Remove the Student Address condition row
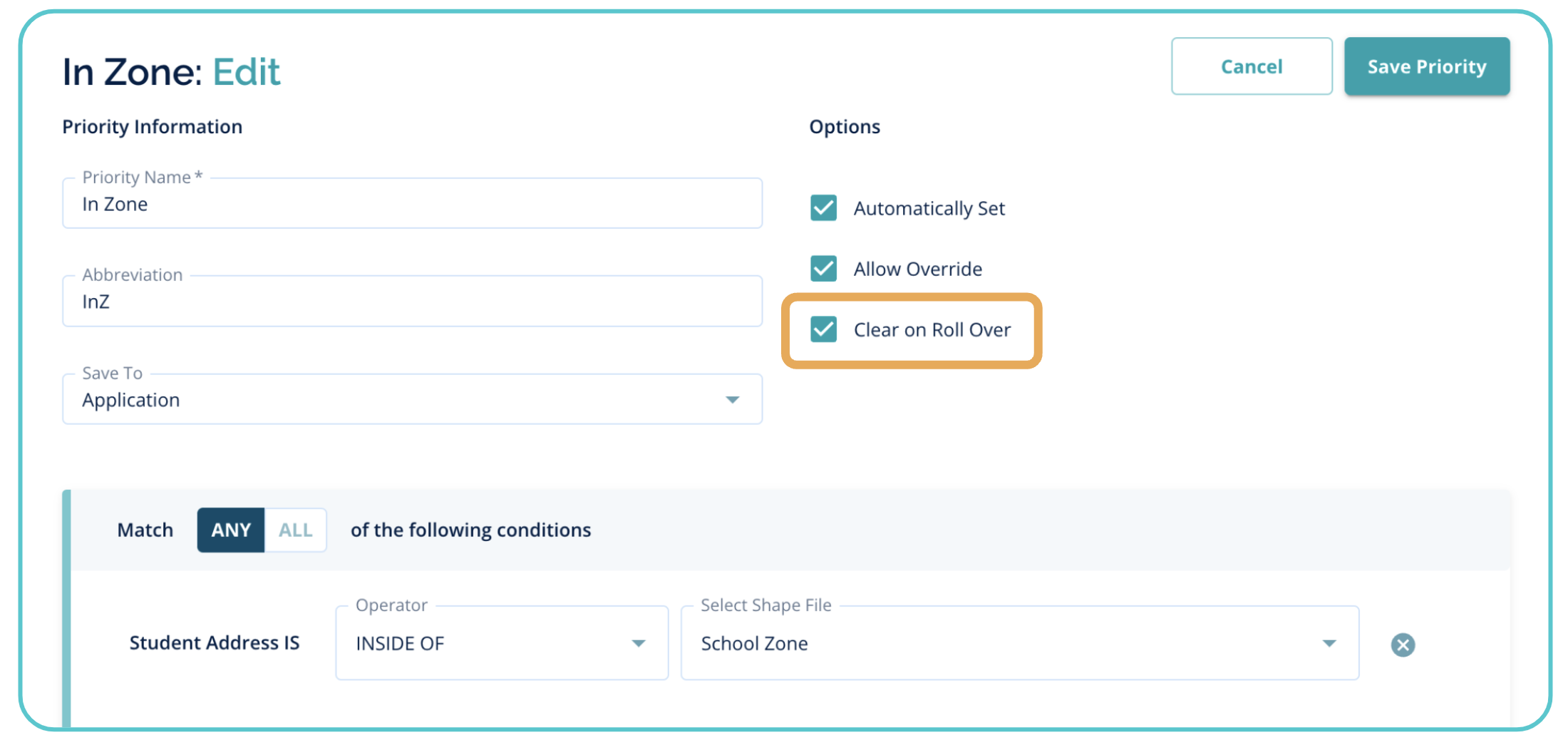Screen dimensions: 1568x750 pyautogui.click(x=1402, y=645)
